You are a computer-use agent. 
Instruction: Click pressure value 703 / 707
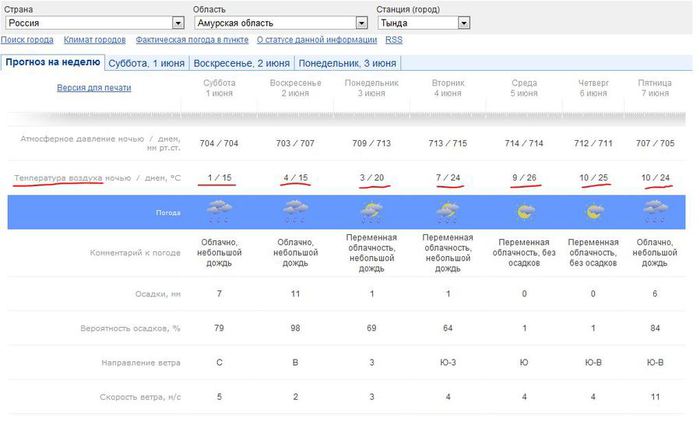296,143
